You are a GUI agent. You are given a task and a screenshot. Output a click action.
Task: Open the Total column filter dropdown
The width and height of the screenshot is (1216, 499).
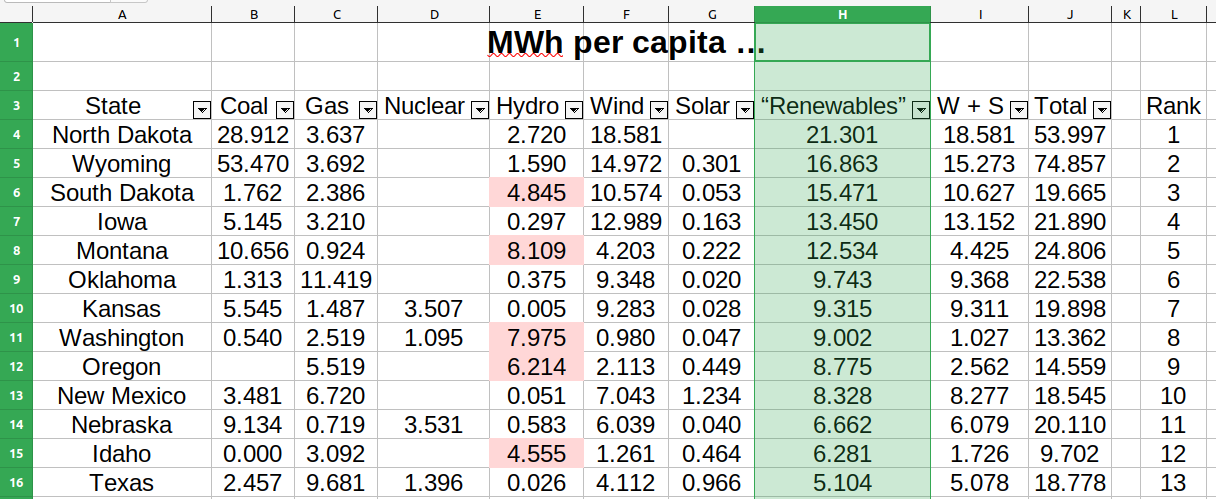tap(1102, 109)
